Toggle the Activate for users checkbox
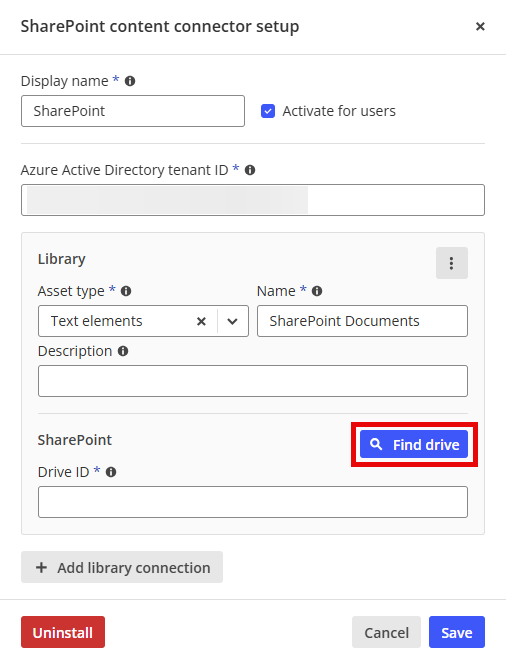This screenshot has height=661, width=506. (x=268, y=111)
